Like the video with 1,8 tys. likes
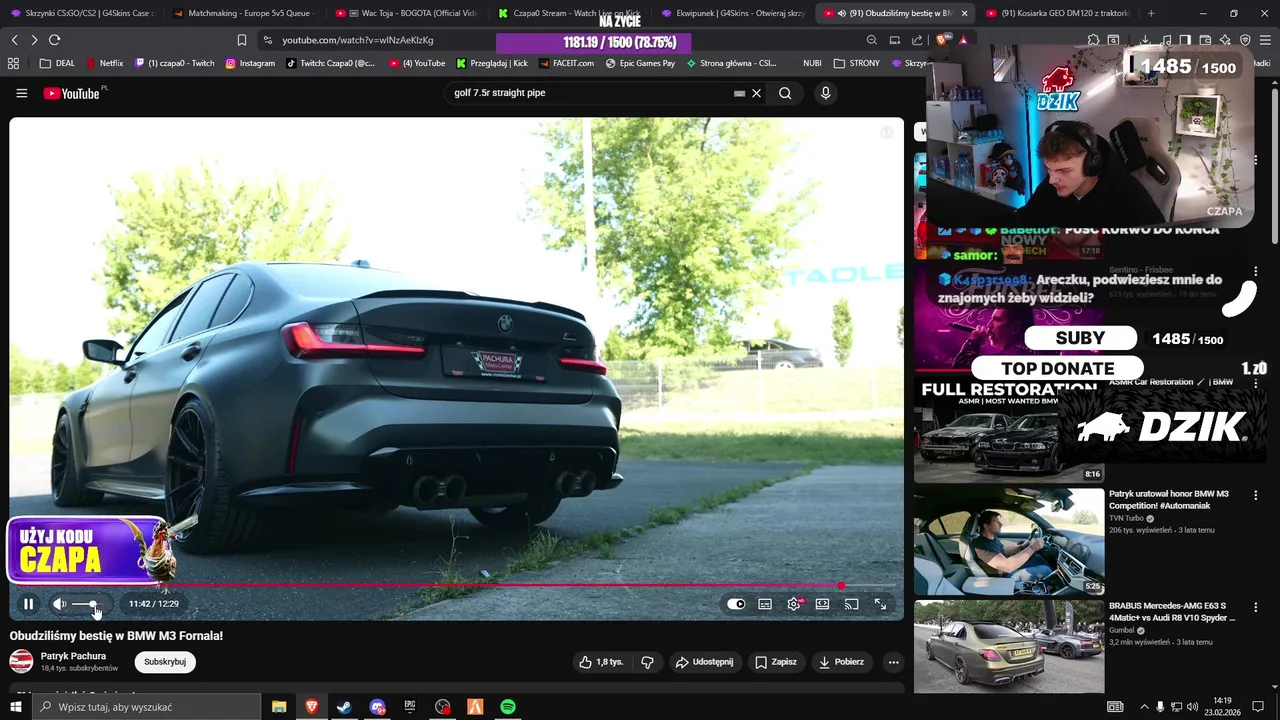This screenshot has height=720, width=1280. click(600, 662)
